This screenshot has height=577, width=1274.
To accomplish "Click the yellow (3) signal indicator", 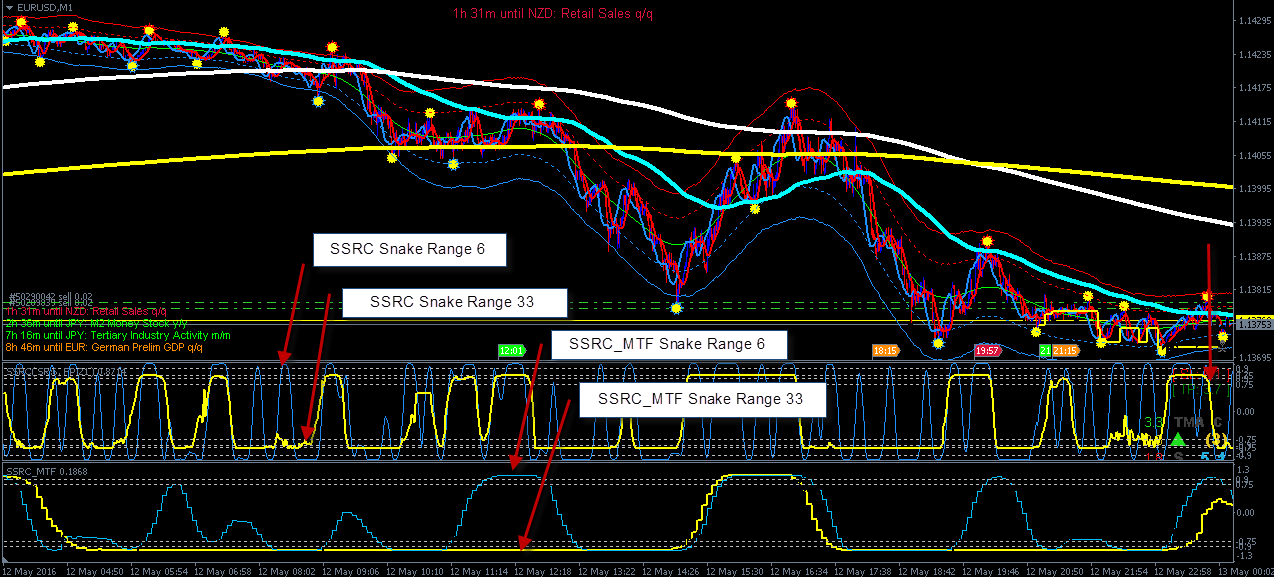I will pyautogui.click(x=1217, y=439).
